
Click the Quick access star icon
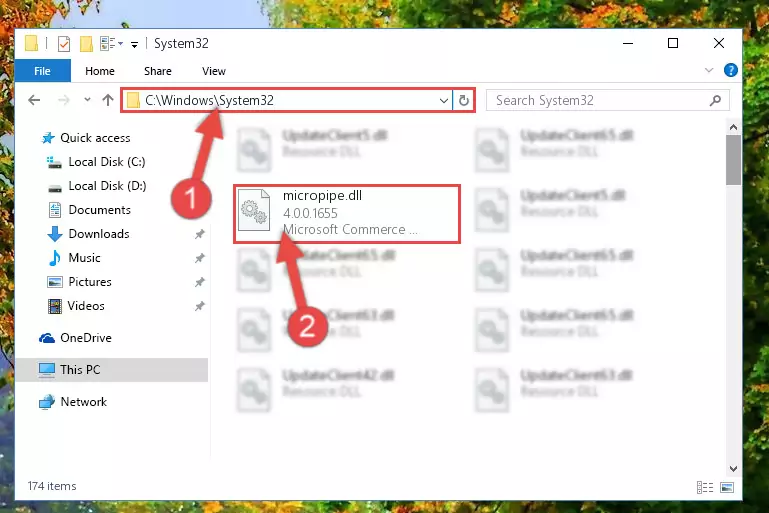tap(48, 138)
